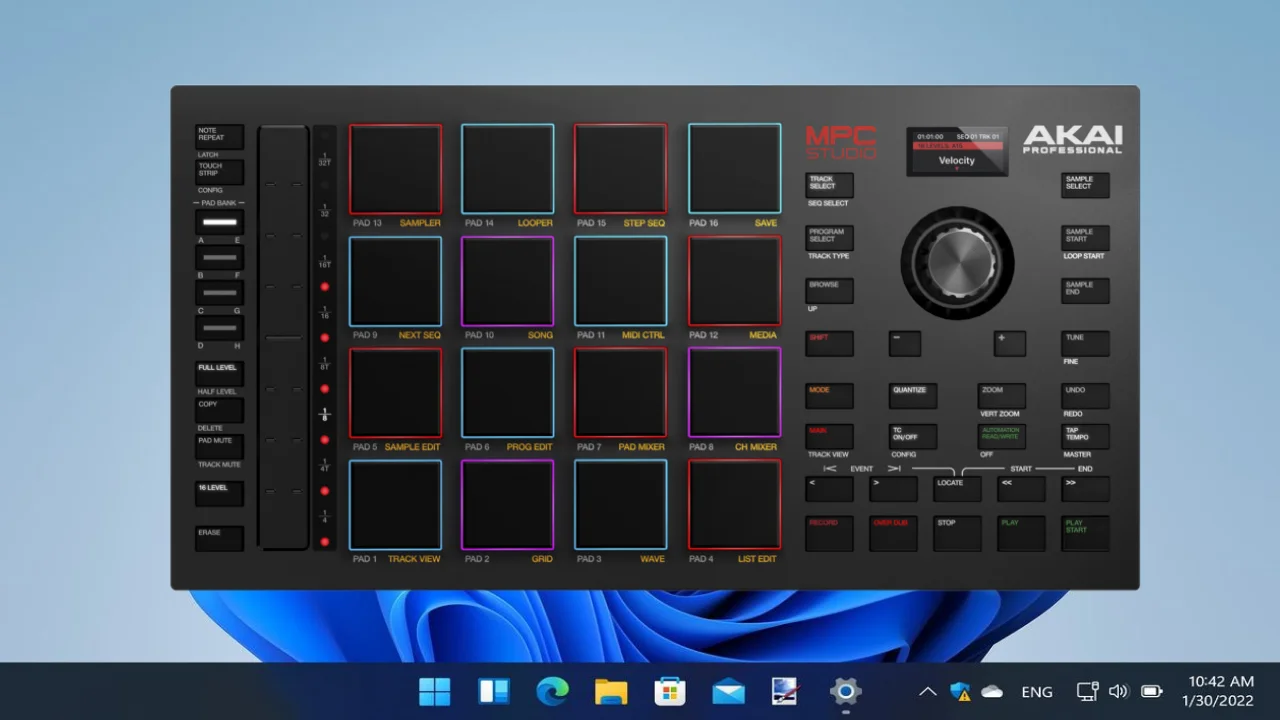Image resolution: width=1280 pixels, height=720 pixels.
Task: Click the LOCATE button
Action: (x=957, y=489)
